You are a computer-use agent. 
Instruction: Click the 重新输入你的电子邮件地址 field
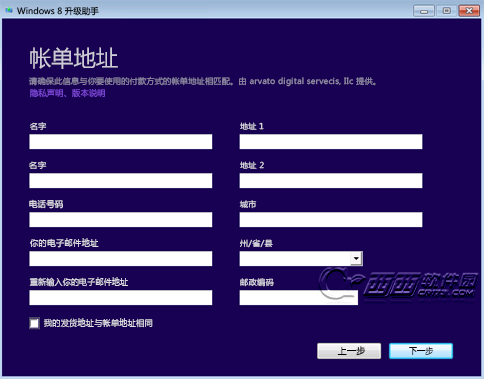coord(121,298)
